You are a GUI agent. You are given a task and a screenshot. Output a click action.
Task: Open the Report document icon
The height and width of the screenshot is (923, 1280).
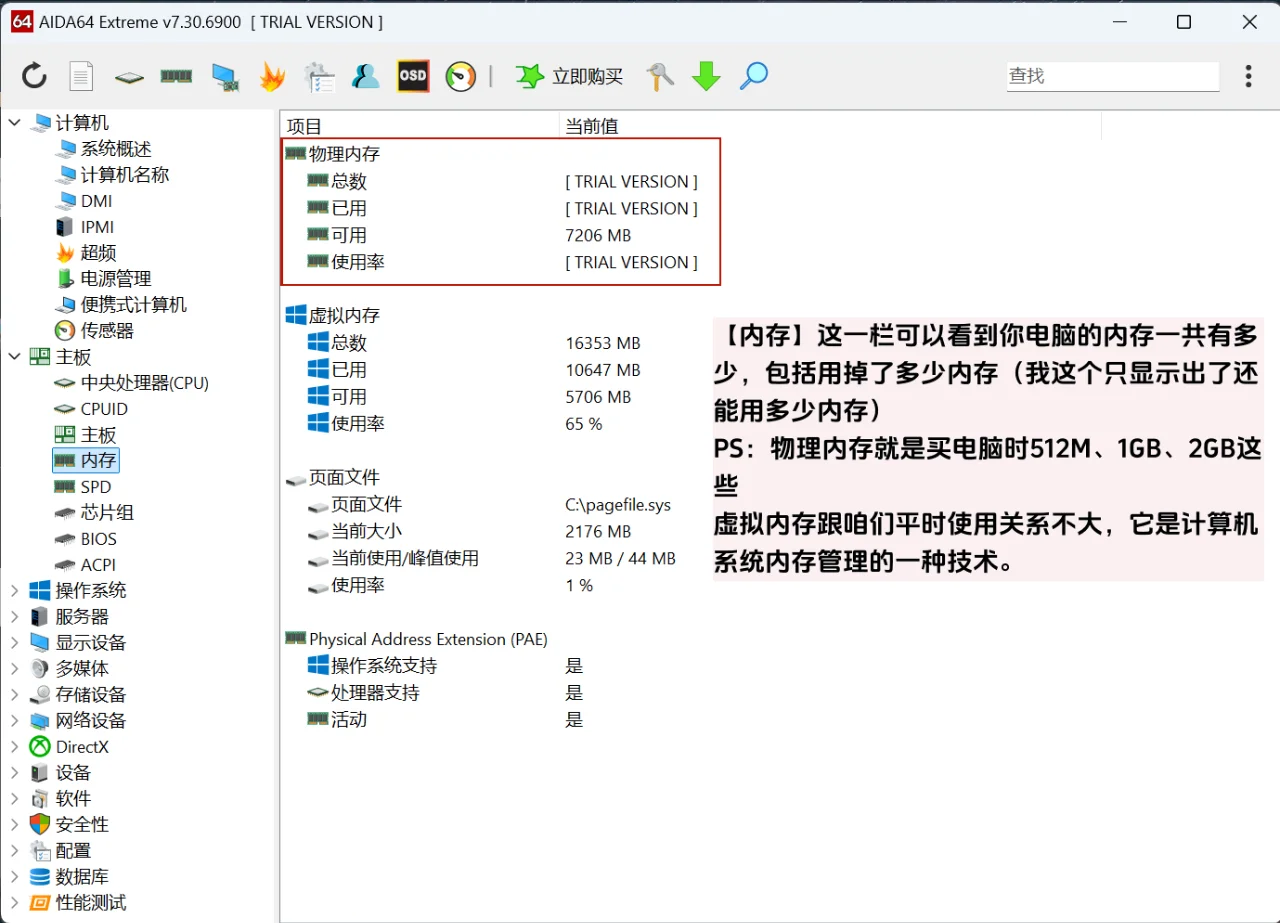pos(81,76)
